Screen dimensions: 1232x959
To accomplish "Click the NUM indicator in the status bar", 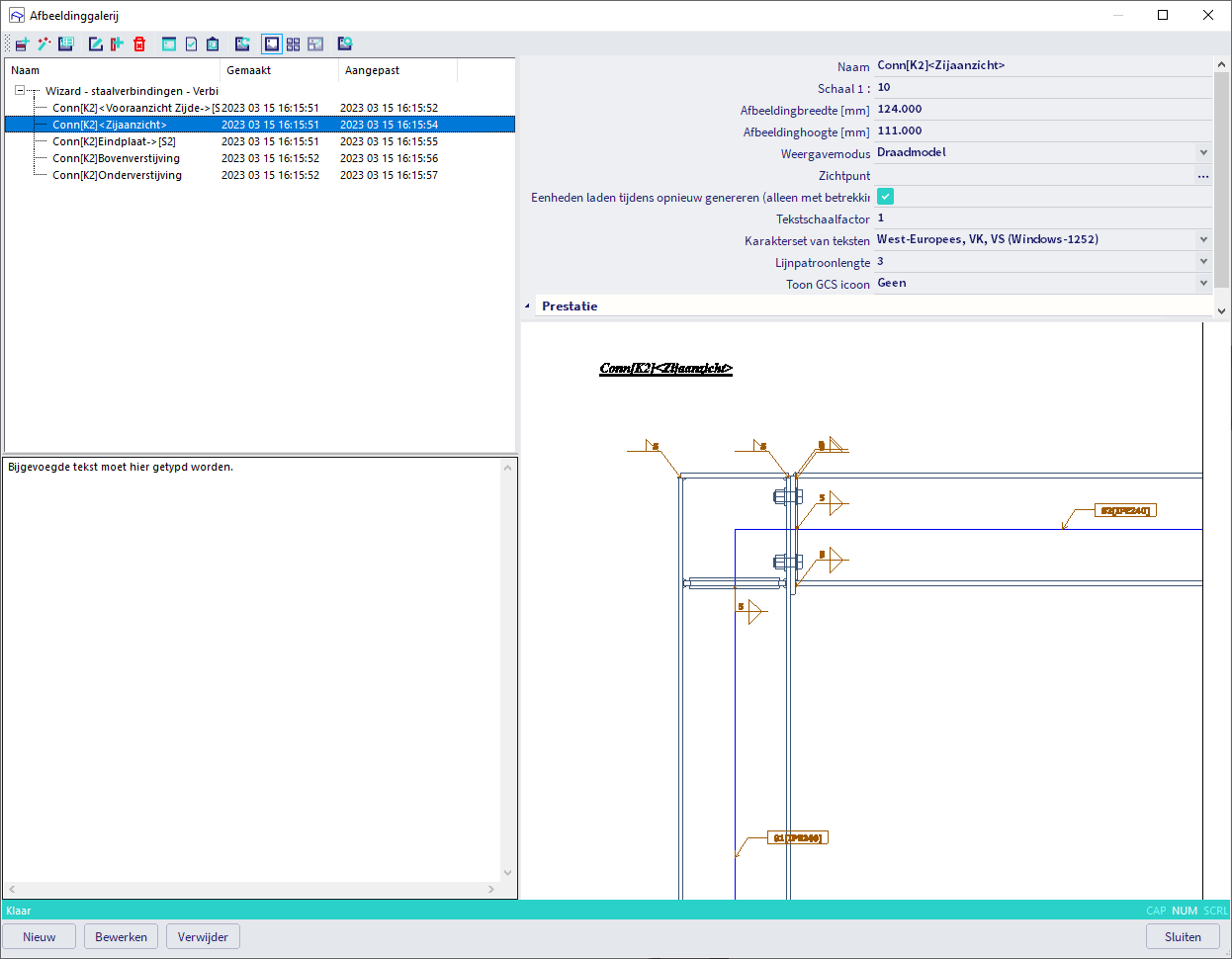I will [1185, 911].
